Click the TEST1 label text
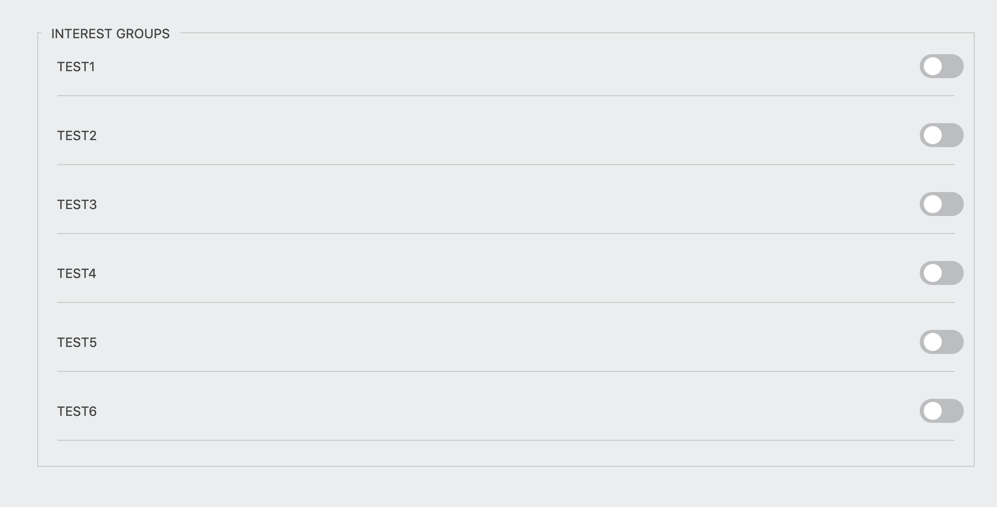The image size is (997, 507). point(76,67)
